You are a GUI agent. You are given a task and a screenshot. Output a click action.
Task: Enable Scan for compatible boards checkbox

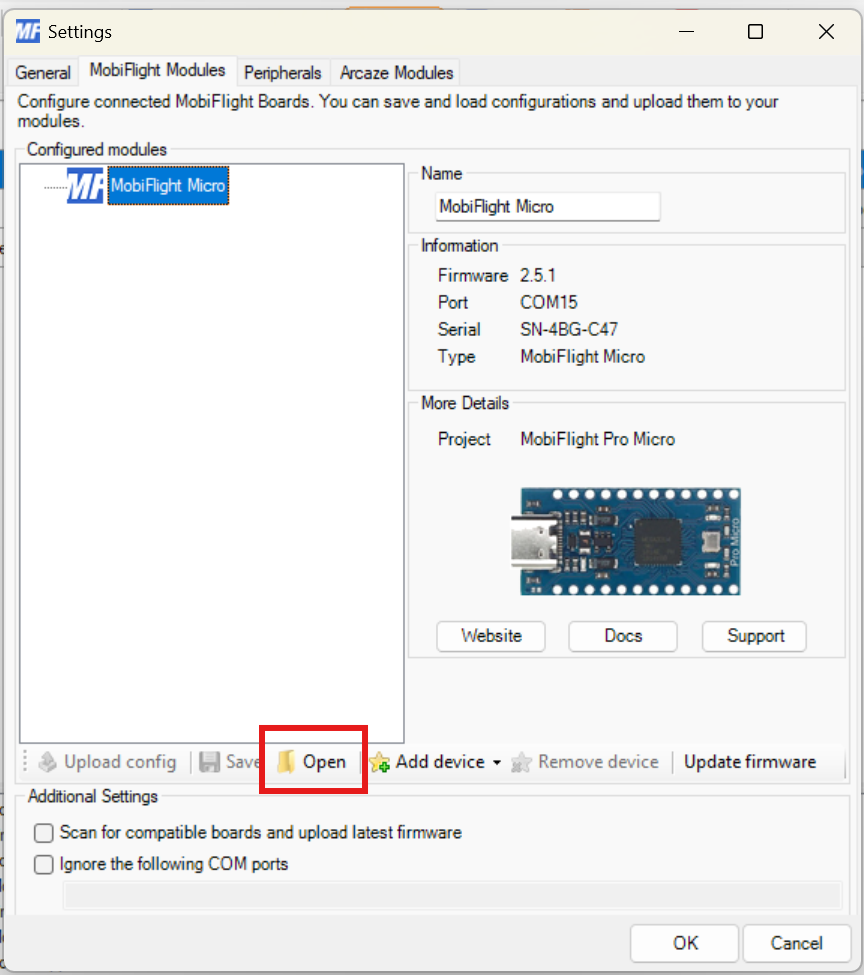(x=44, y=833)
